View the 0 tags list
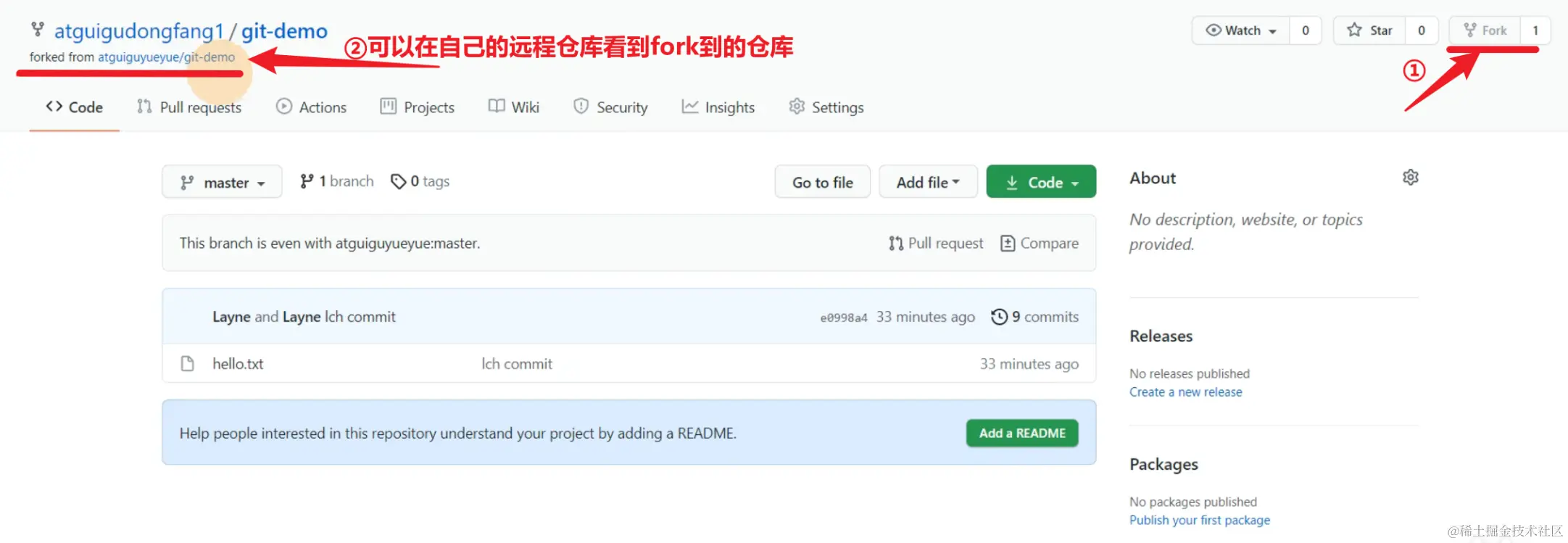The width and height of the screenshot is (1568, 543). pos(420,181)
